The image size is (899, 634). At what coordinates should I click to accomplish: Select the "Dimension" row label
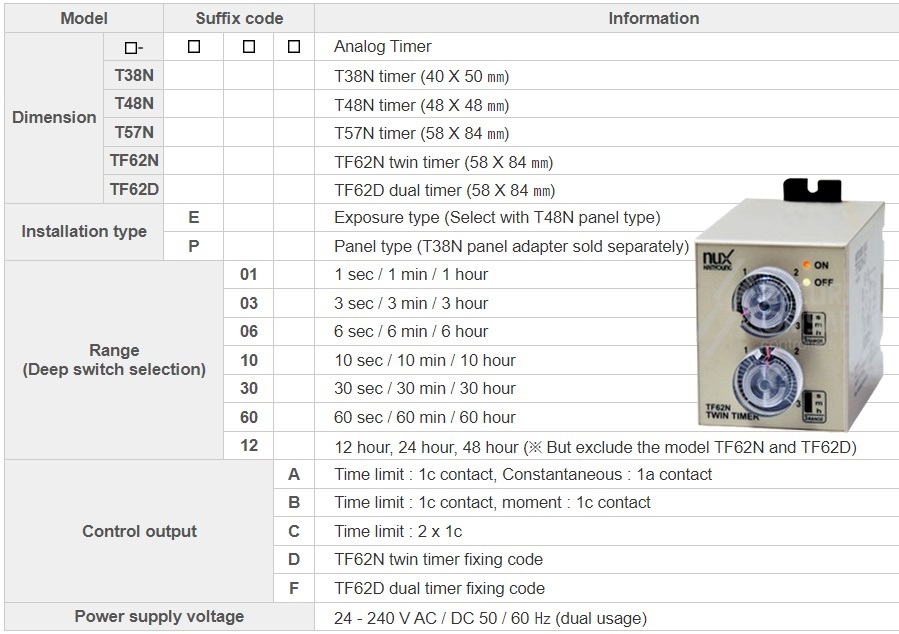54,118
